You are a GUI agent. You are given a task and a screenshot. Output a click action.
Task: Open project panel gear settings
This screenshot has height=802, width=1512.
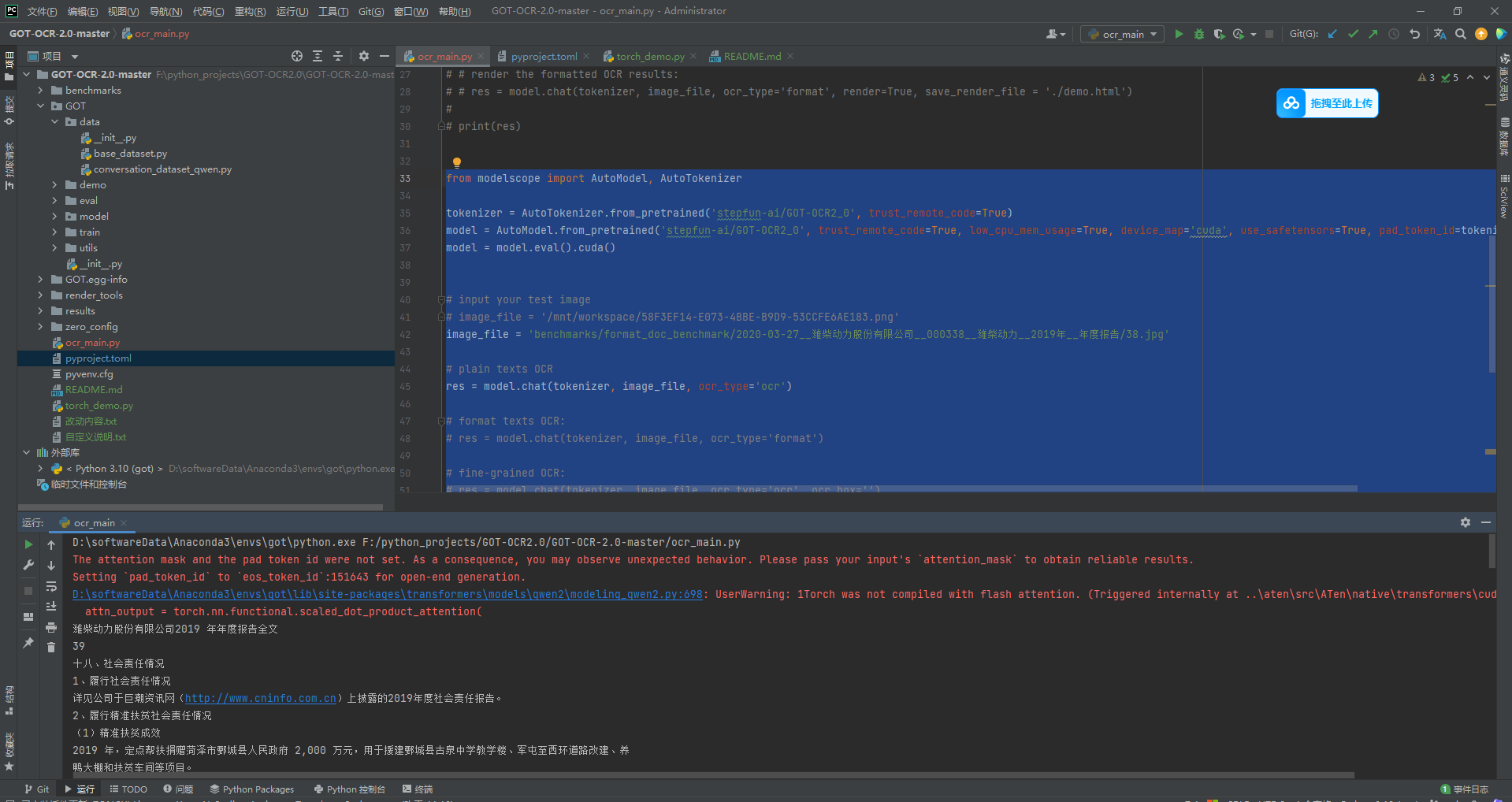(363, 56)
